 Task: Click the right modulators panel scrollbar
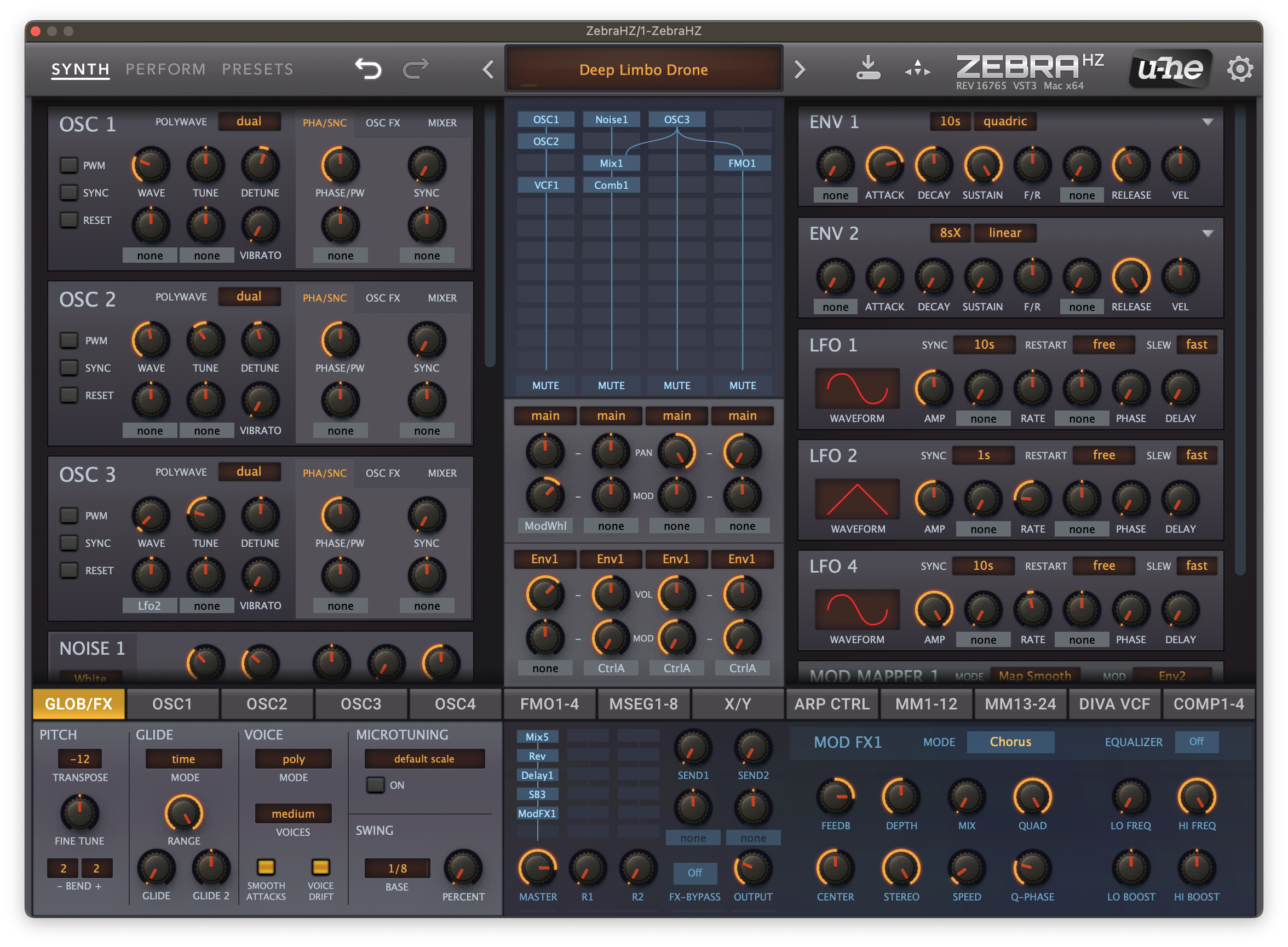point(1240,339)
